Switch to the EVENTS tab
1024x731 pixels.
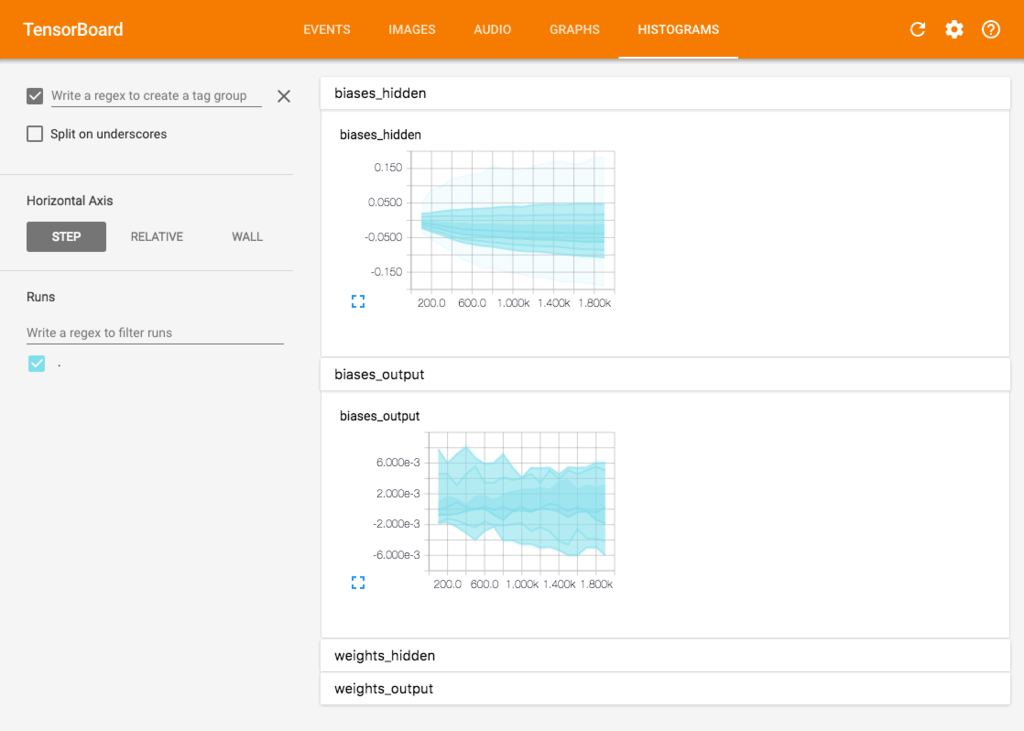[x=327, y=29]
